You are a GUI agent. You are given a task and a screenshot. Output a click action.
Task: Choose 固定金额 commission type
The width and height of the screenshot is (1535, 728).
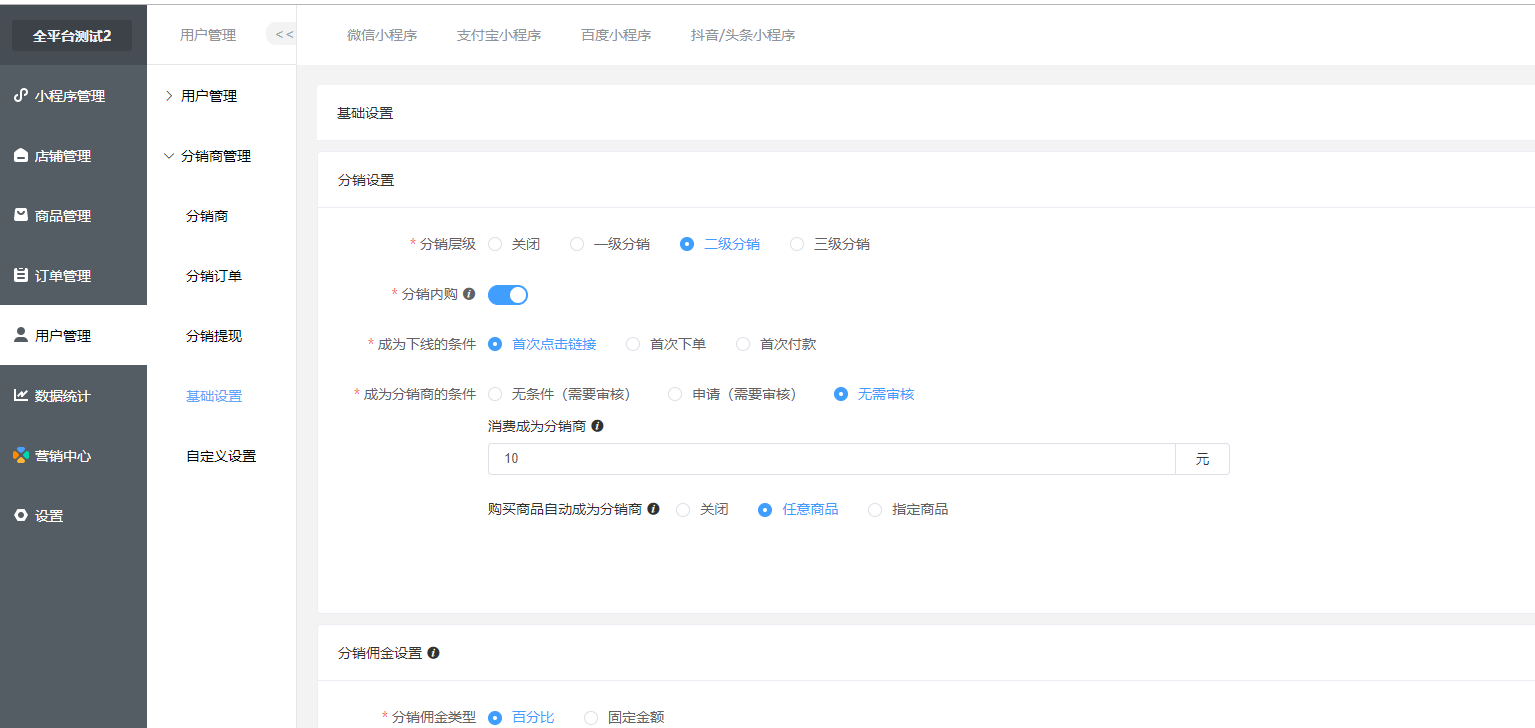(624, 717)
